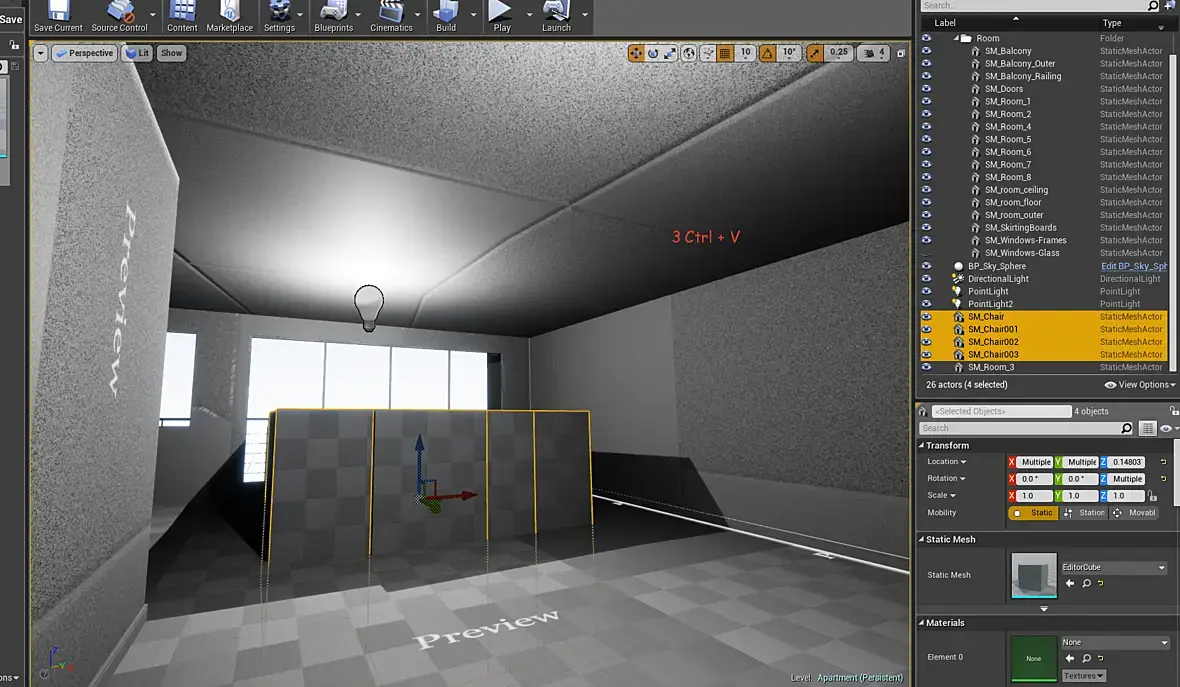
Task: Open grid snap value 10 dropdown
Action: point(745,53)
